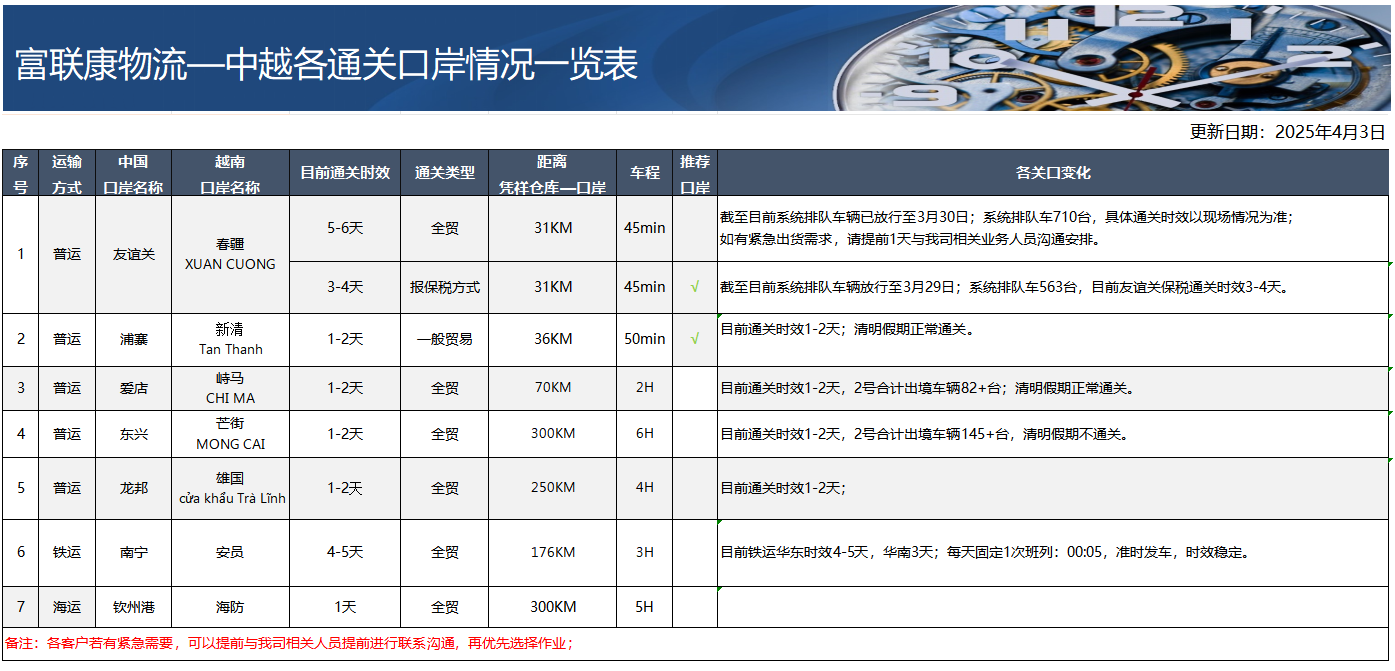
Task: Click the 176KM distance cell
Action: click(x=553, y=552)
